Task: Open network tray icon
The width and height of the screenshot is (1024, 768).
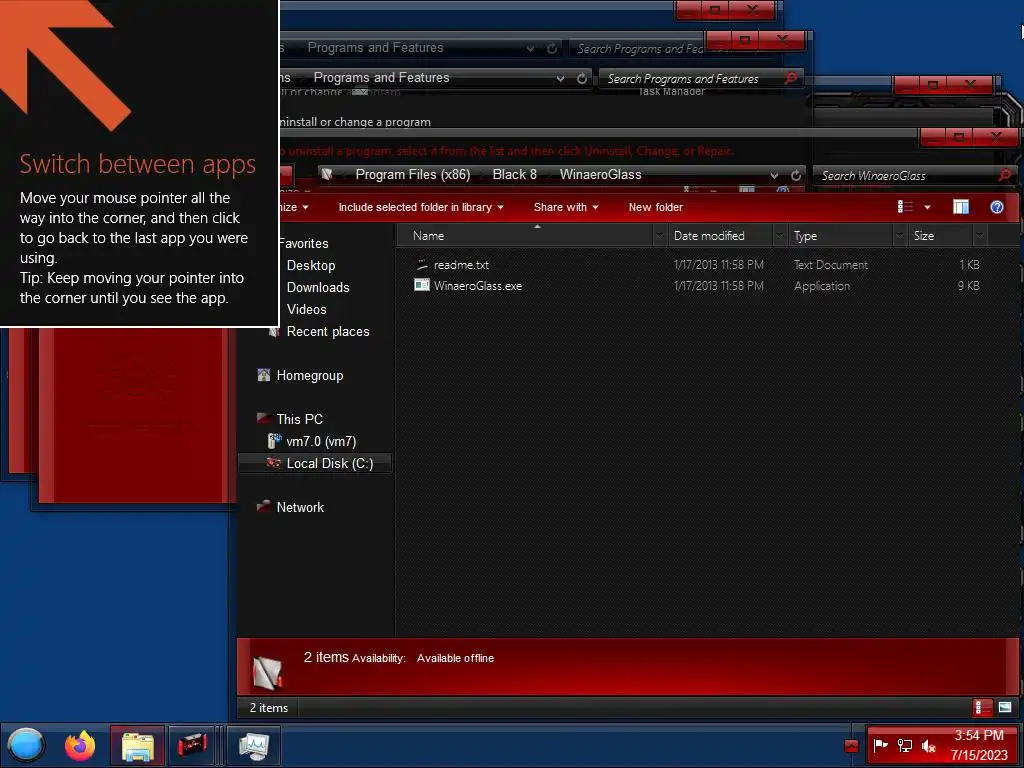Action: (x=904, y=745)
